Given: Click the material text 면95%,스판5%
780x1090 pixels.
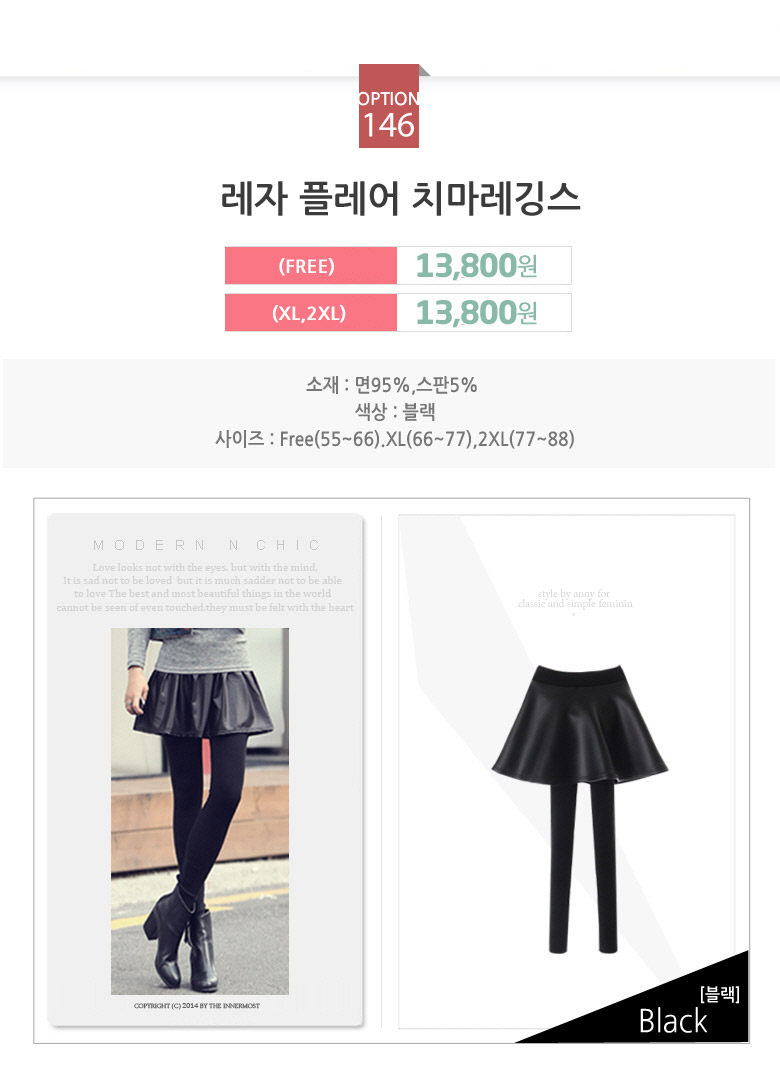Looking at the screenshot, I should [x=416, y=384].
